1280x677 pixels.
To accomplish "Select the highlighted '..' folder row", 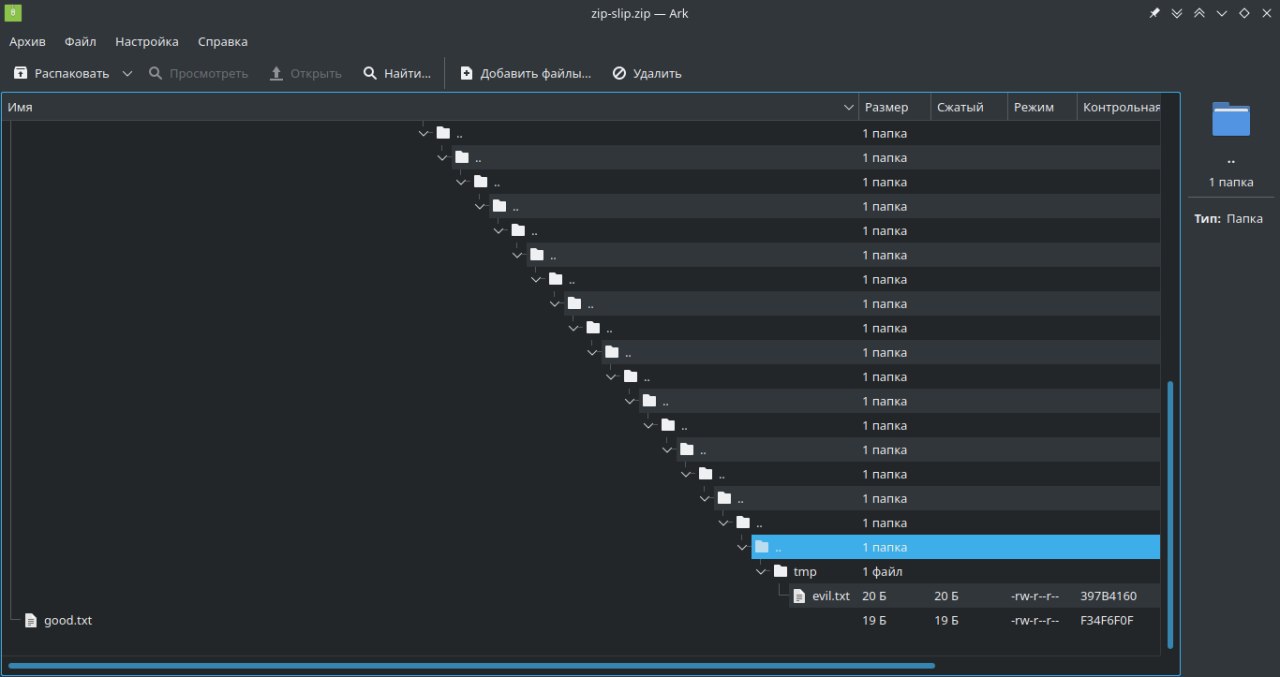I will [x=956, y=547].
